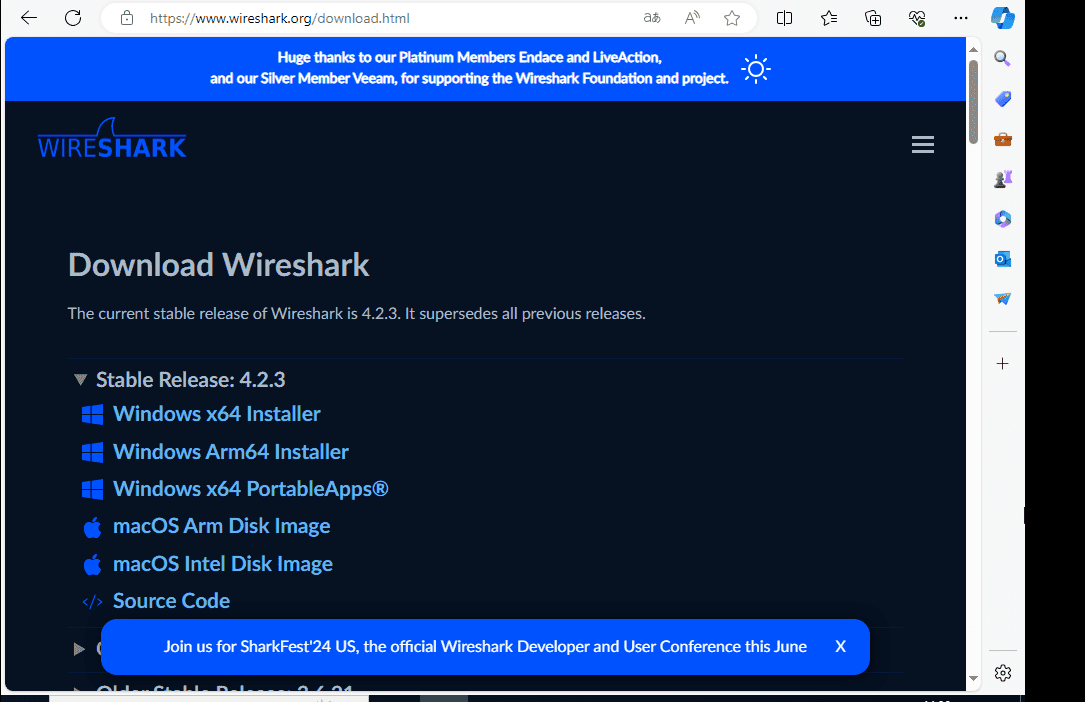The image size is (1085, 702).
Task: Toggle light mode sun icon
Action: pyautogui.click(x=756, y=69)
